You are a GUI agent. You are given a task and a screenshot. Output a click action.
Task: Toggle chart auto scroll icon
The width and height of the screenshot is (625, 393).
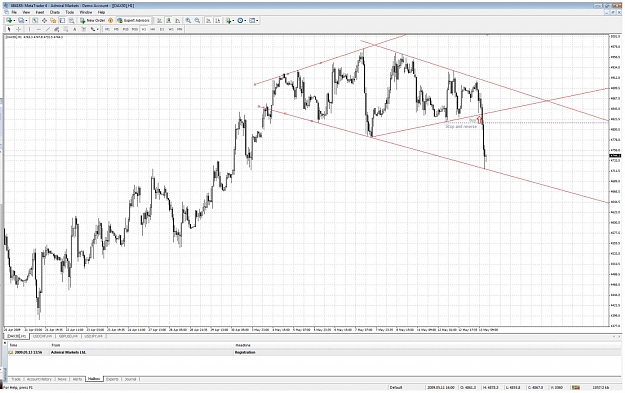(x=208, y=20)
